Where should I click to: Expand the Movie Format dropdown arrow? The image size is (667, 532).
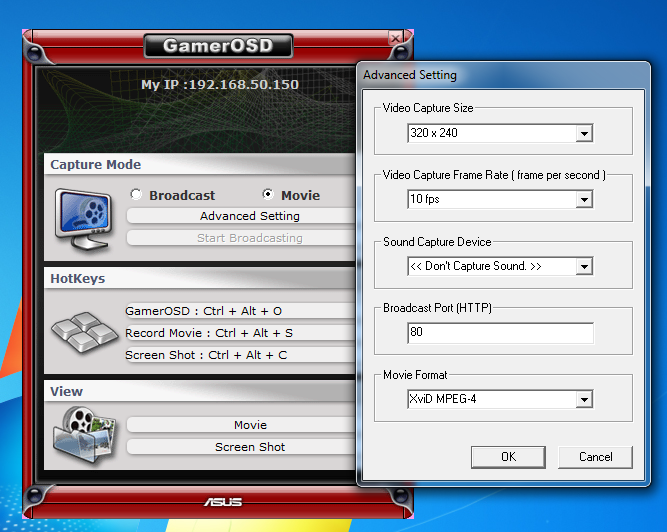pos(584,400)
